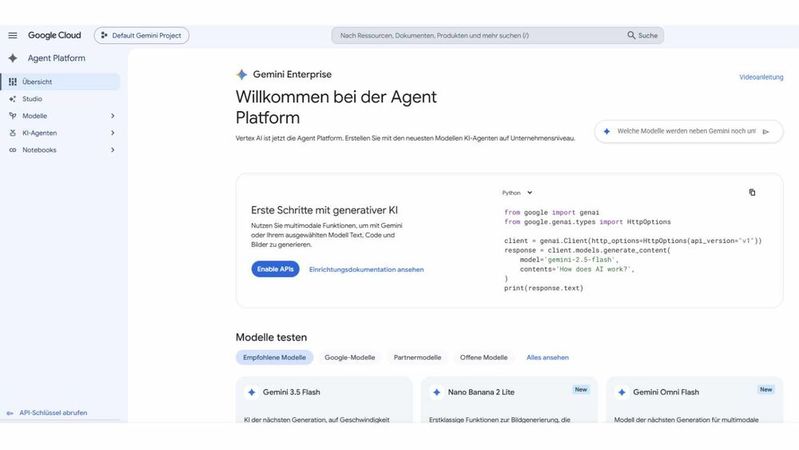Expand the Notebooks submenu chevron
The width and height of the screenshot is (799, 450).
click(x=113, y=150)
